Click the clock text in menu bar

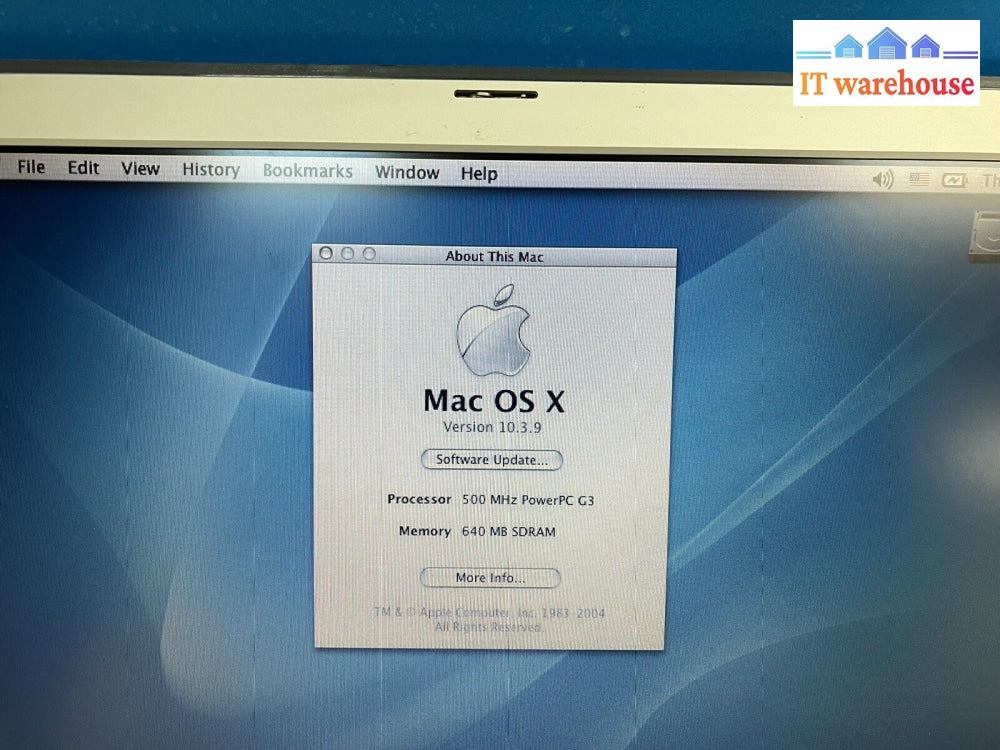pos(989,181)
